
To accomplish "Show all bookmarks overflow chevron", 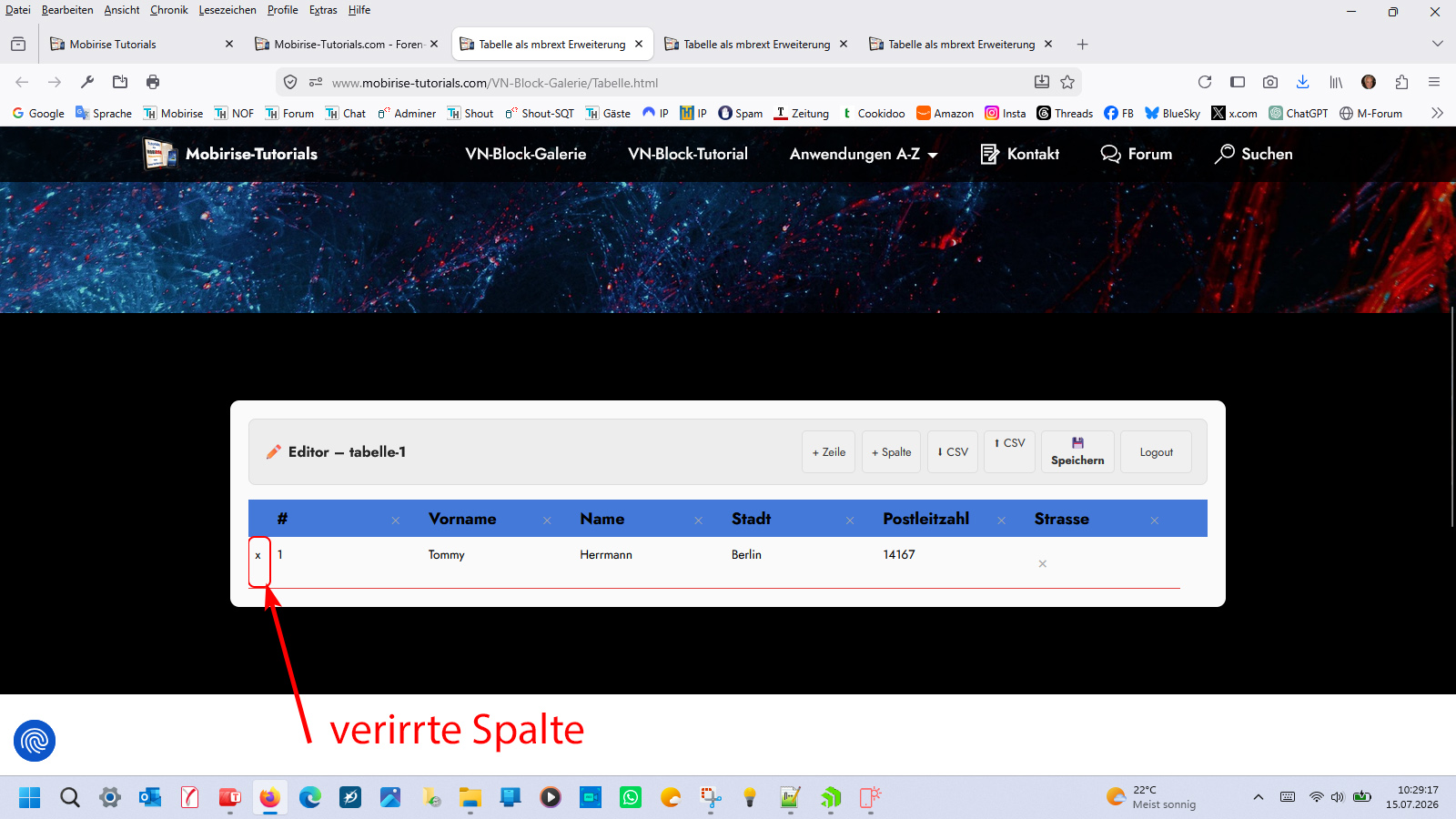I will [x=1437, y=113].
